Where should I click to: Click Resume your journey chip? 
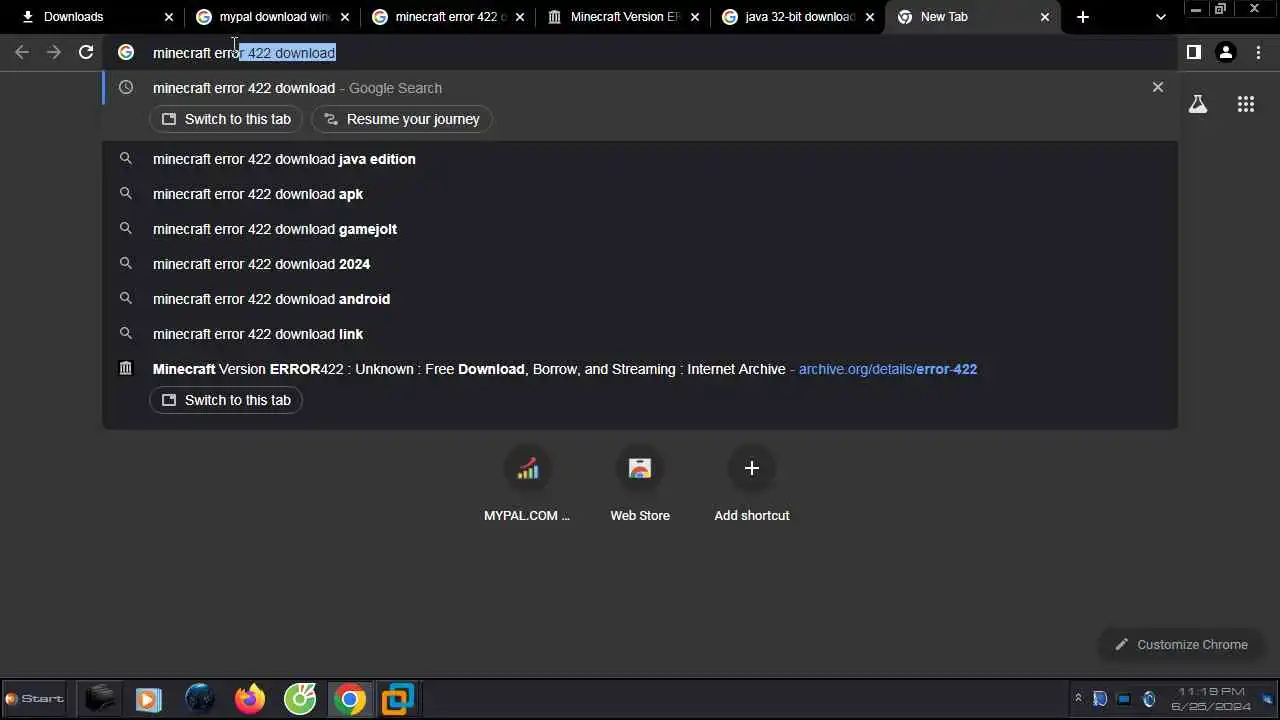click(x=402, y=119)
